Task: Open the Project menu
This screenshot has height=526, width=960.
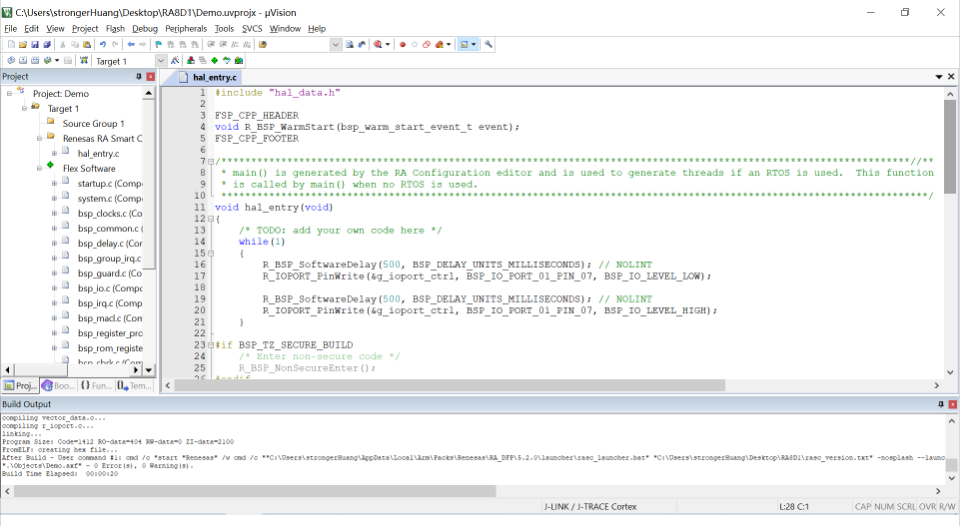Action: coord(84,28)
